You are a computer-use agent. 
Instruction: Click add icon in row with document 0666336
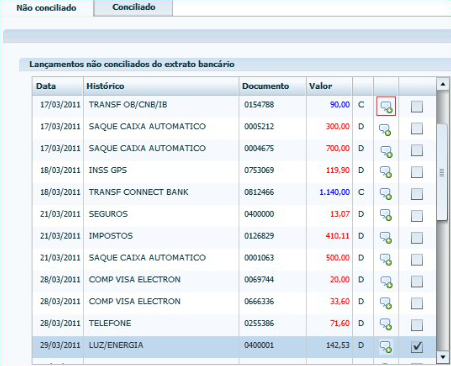(x=386, y=303)
